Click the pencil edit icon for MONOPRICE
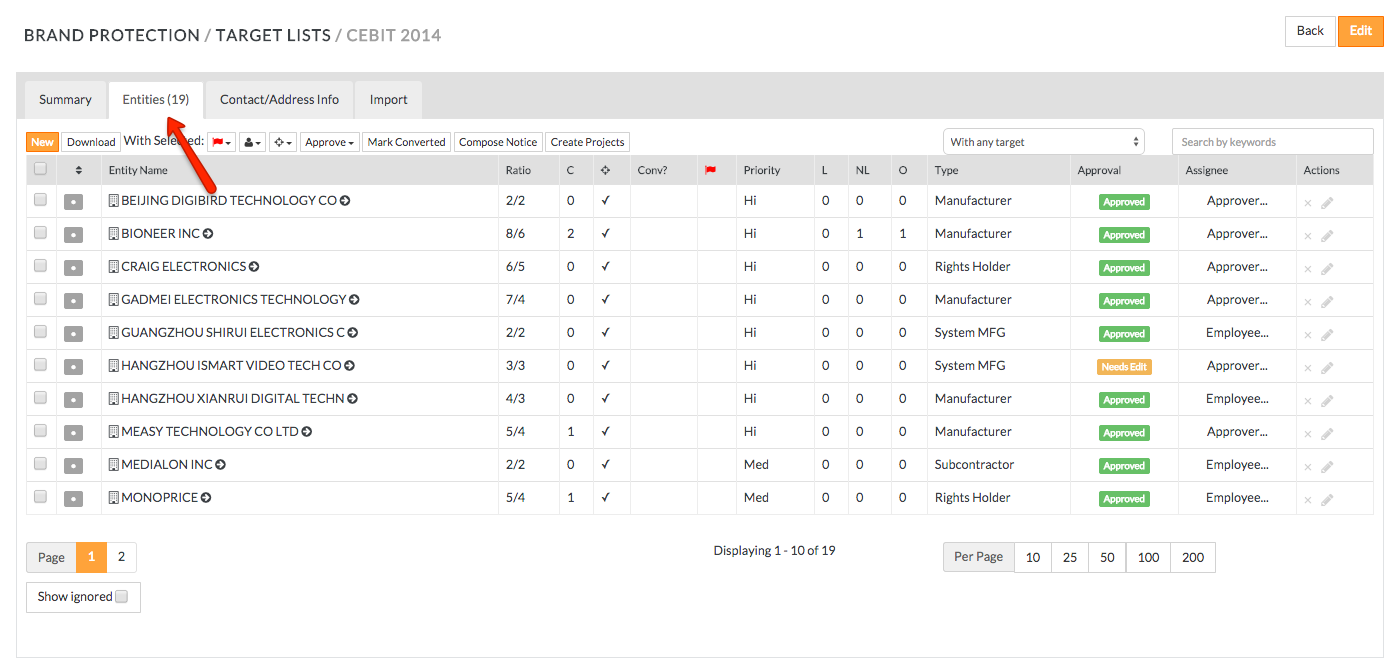 tap(1327, 499)
